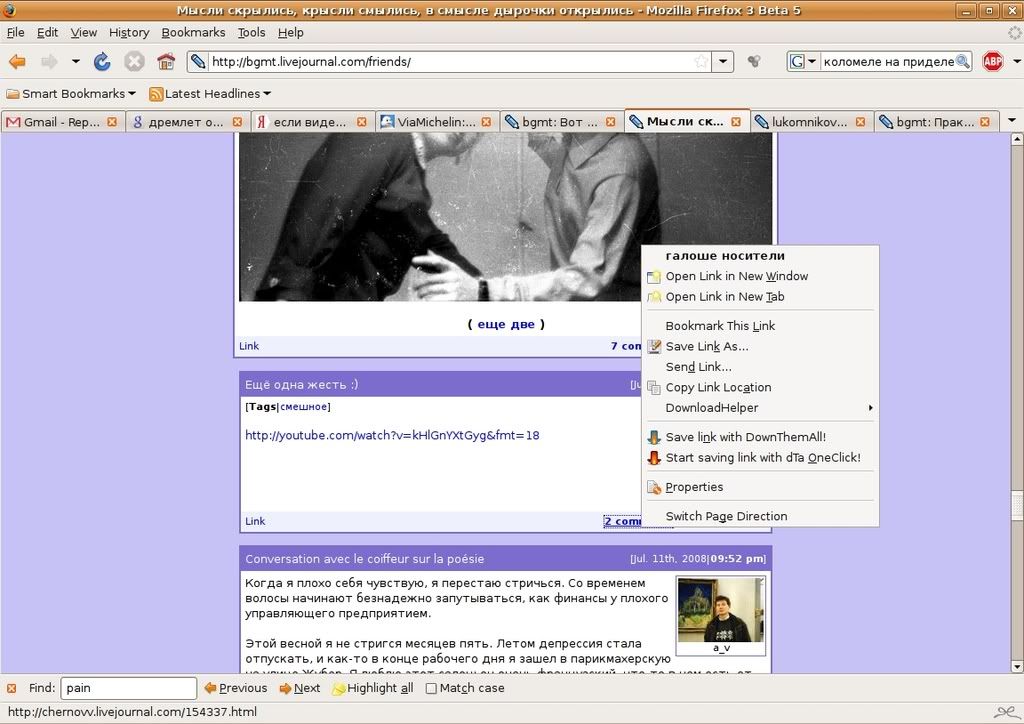This screenshot has width=1024, height=724.
Task: Go back with the Back arrow button
Action: (x=17, y=62)
